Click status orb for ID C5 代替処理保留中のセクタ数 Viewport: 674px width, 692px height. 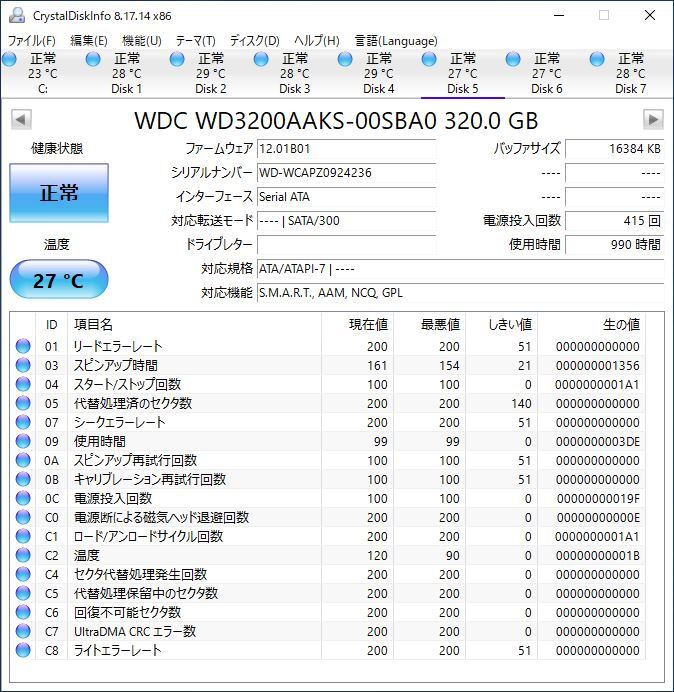tap(23, 593)
